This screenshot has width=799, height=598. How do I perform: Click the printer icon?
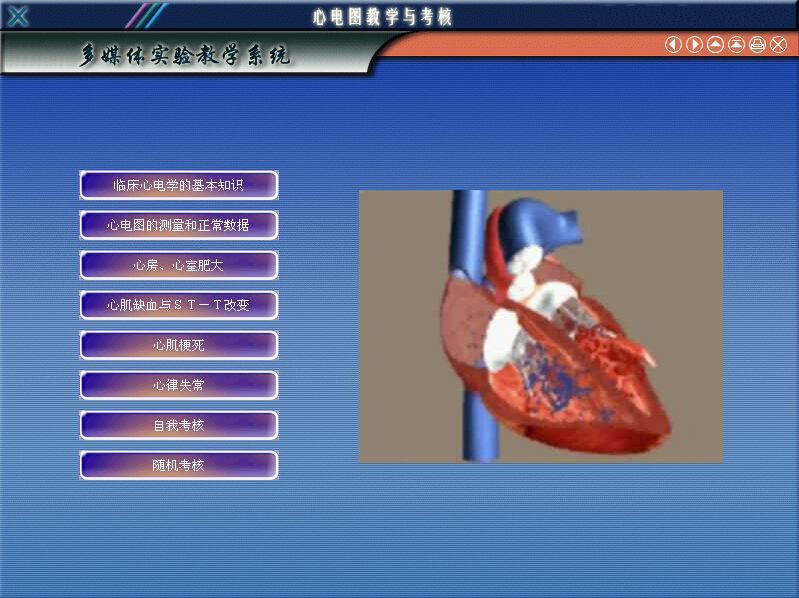(x=757, y=45)
